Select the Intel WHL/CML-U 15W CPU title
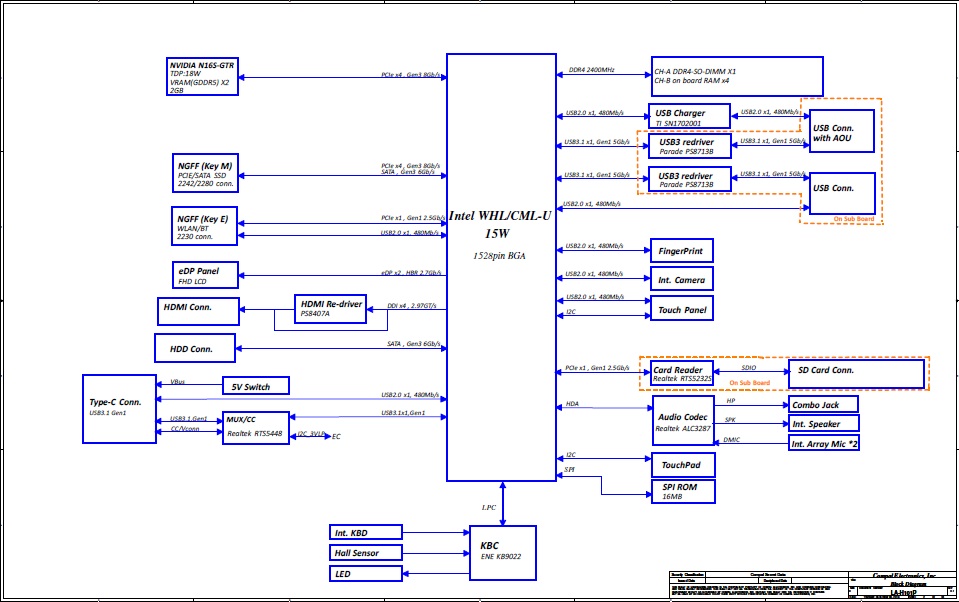959x602 pixels. pyautogui.click(x=500, y=224)
